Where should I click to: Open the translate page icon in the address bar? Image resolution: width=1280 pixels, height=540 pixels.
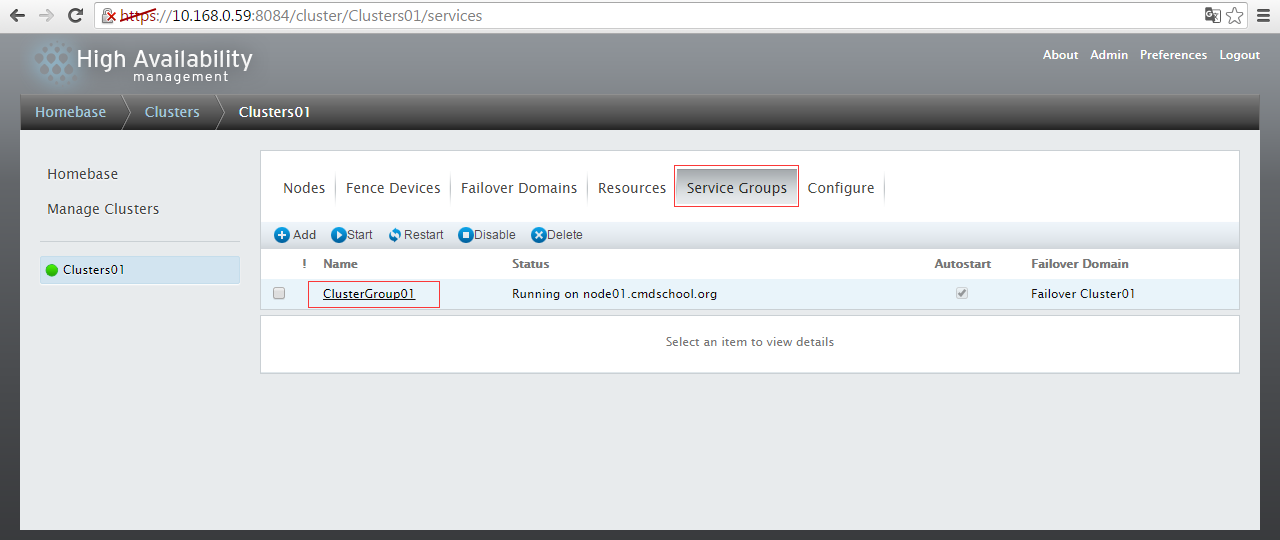[1212, 16]
